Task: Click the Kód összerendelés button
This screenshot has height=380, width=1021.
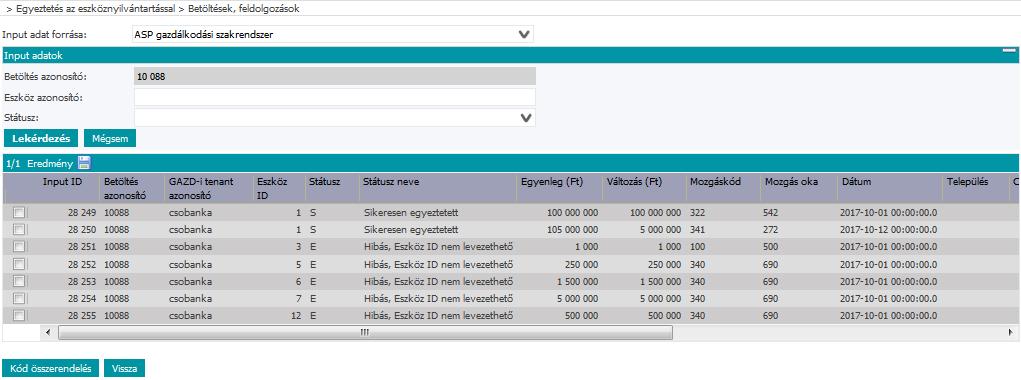Action: tap(50, 368)
